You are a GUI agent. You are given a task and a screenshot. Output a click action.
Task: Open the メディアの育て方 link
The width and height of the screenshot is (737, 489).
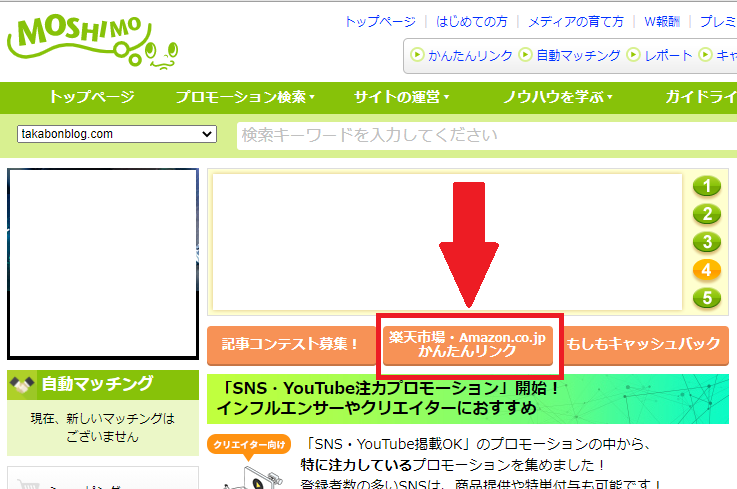576,22
